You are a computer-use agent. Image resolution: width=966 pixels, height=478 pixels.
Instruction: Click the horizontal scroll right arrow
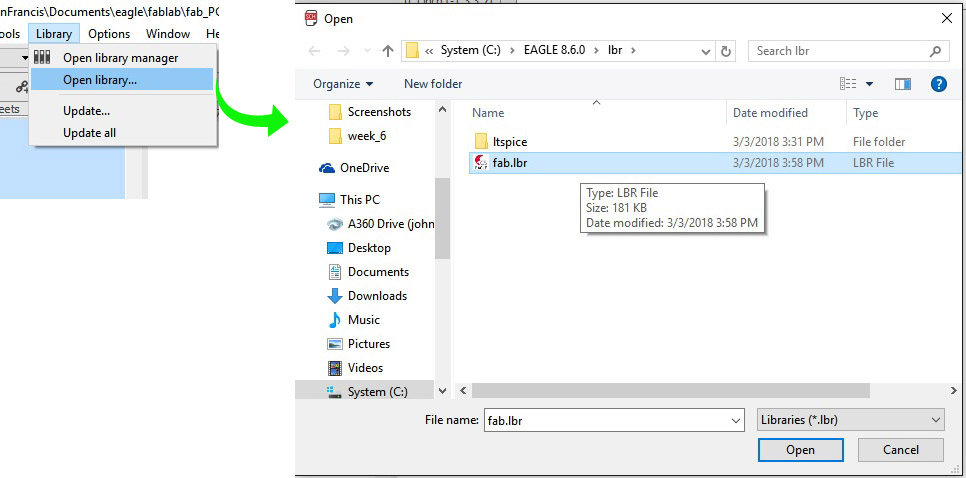[x=955, y=391]
